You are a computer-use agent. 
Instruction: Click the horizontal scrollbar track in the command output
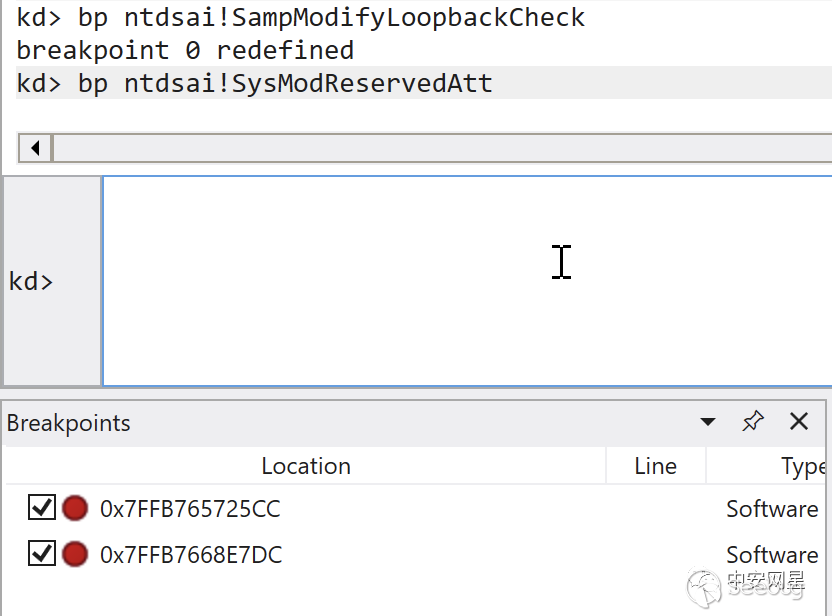442,148
